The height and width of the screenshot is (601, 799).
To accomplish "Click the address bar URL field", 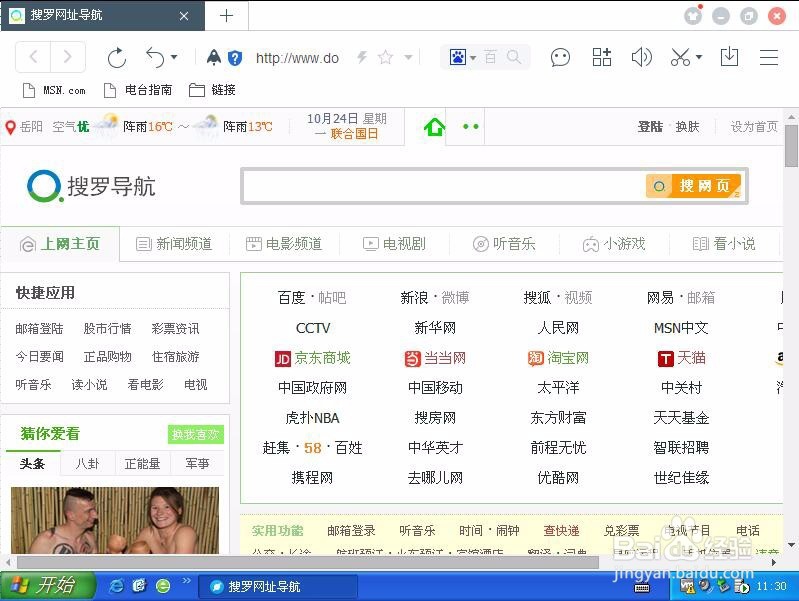I will click(x=297, y=58).
